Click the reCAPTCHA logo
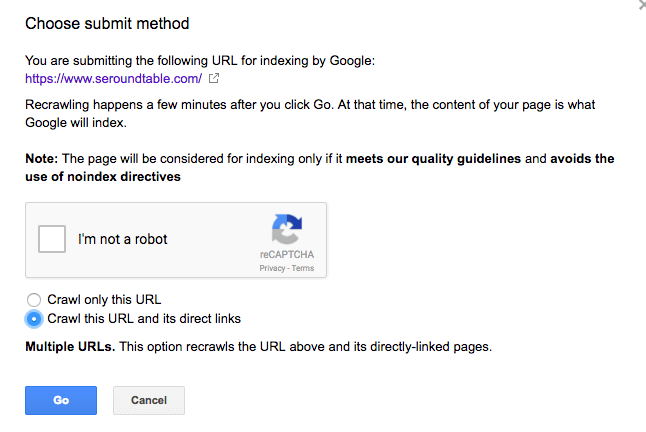The width and height of the screenshot is (646, 432). [287, 230]
